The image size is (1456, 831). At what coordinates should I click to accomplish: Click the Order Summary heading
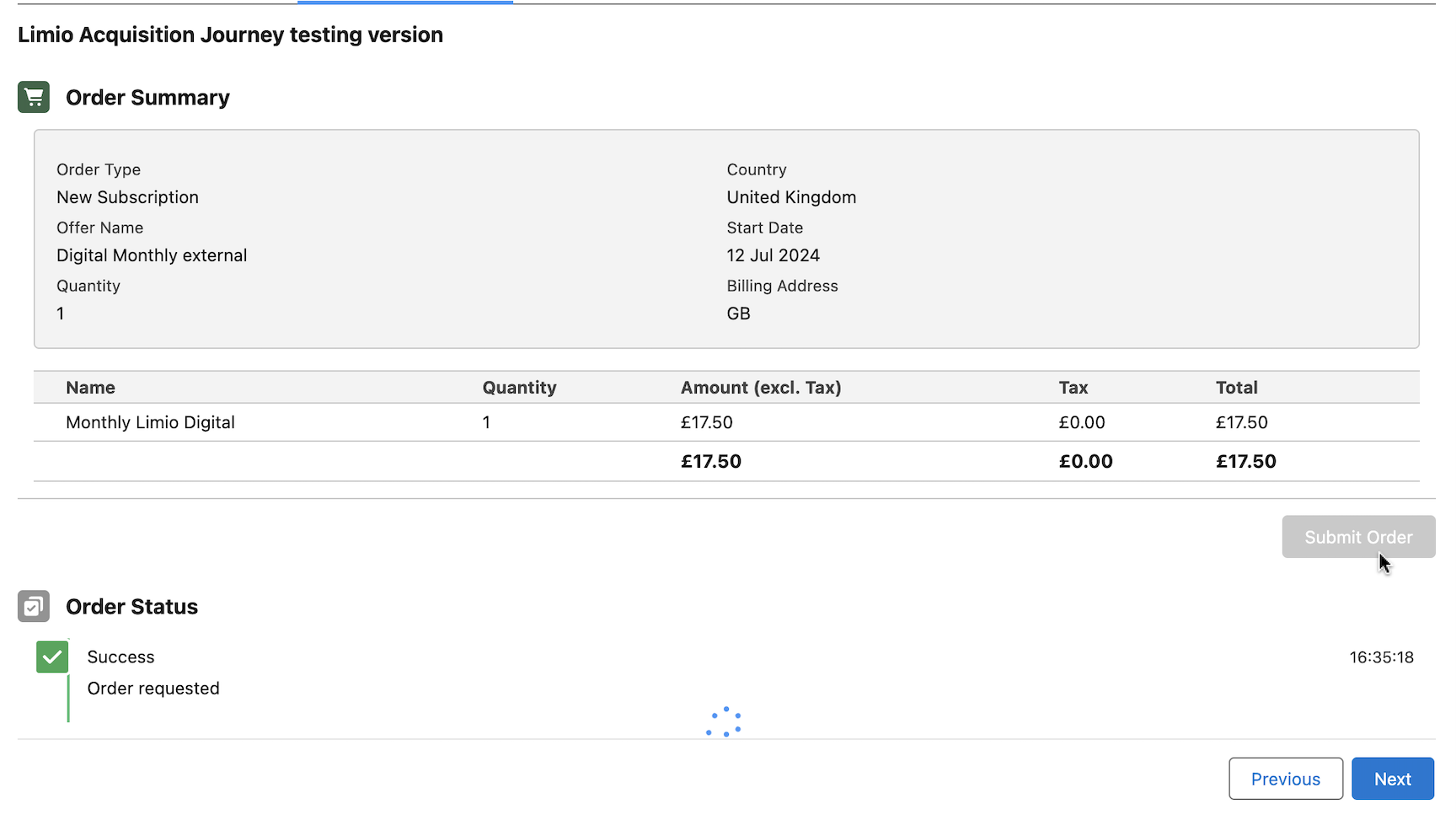[147, 98]
